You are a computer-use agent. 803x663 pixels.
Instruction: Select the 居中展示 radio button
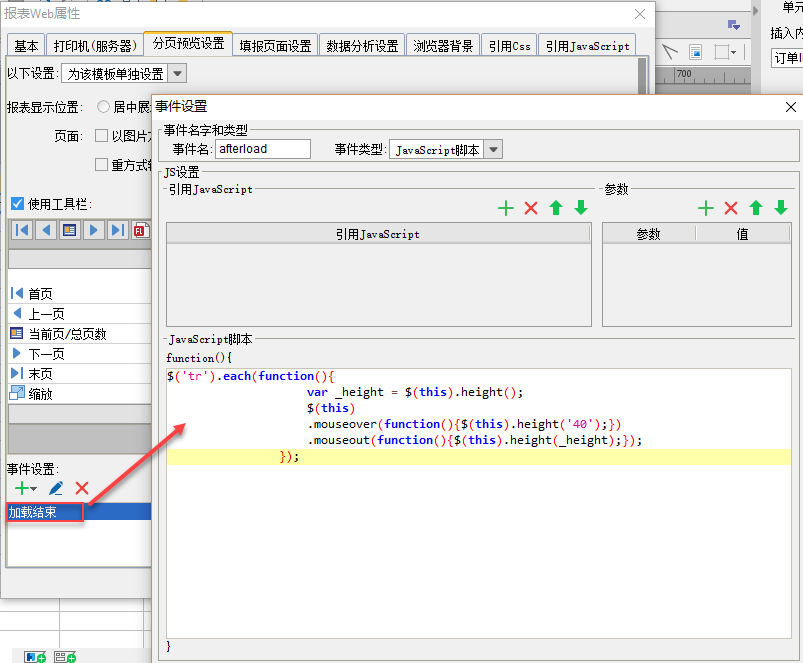103,106
